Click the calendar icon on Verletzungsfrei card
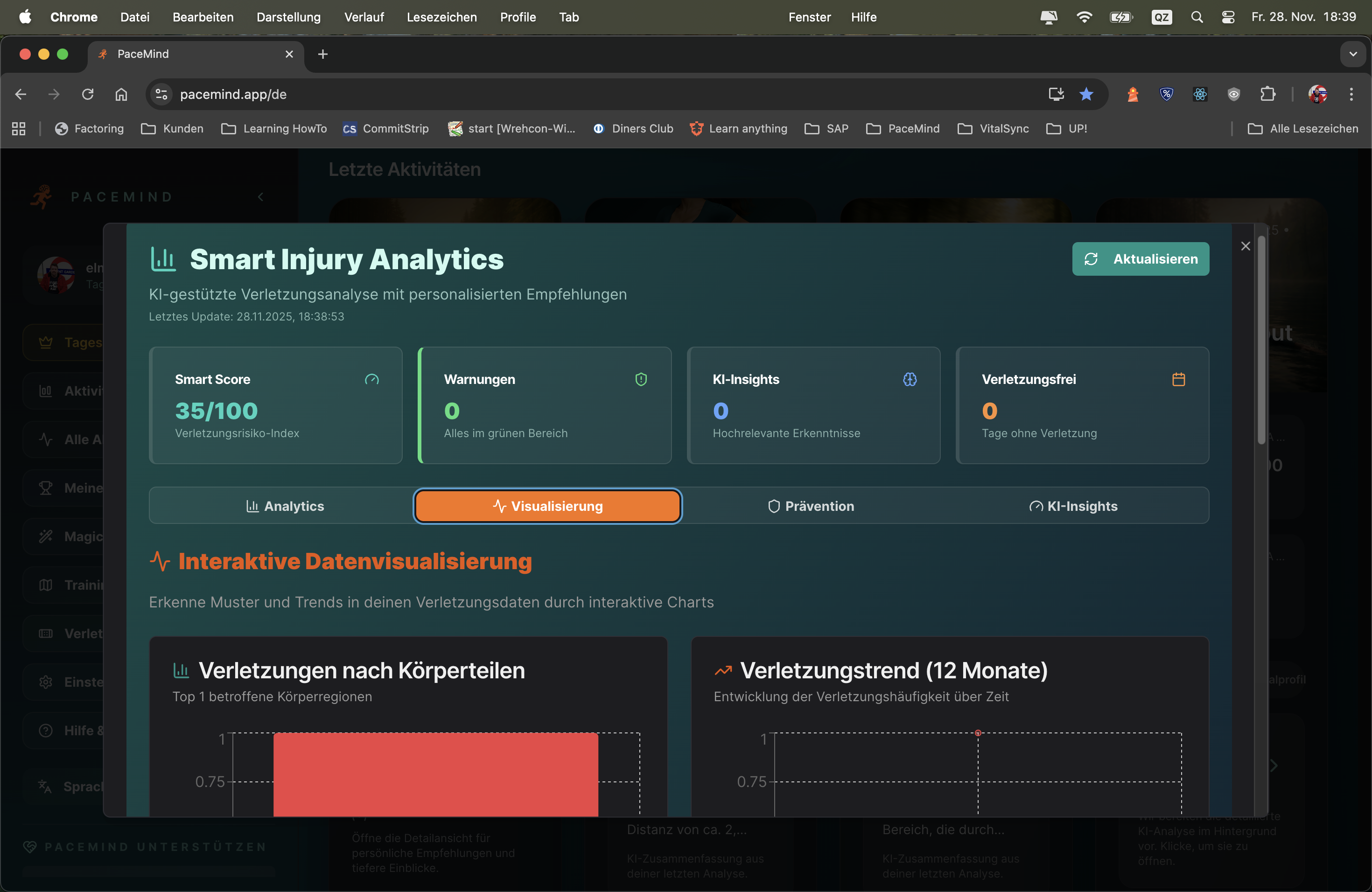This screenshot has height=892, width=1372. (1179, 379)
